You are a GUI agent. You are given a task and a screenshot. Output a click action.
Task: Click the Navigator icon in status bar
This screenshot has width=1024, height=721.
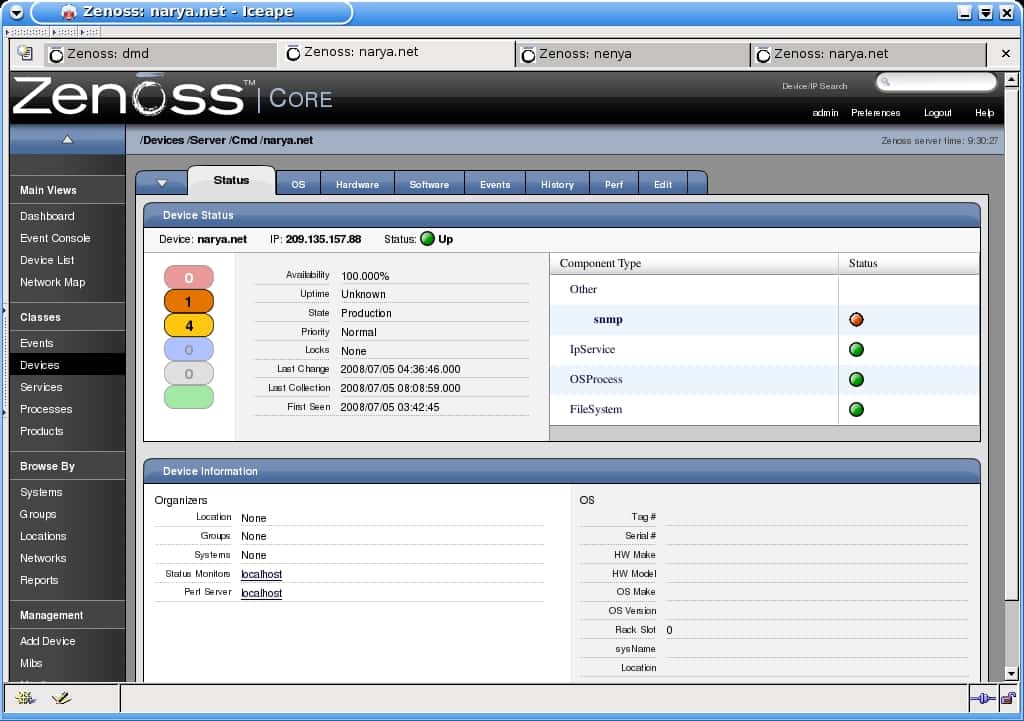click(25, 698)
